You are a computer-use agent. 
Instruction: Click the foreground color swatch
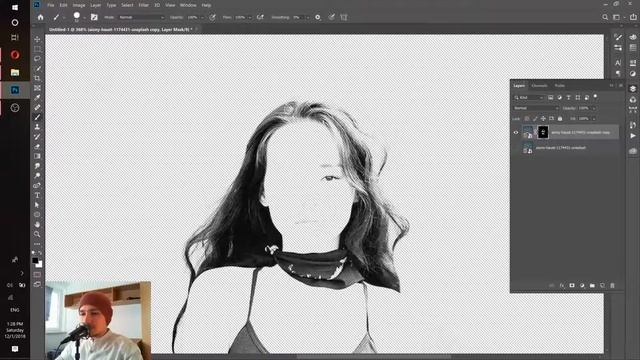coord(35,260)
